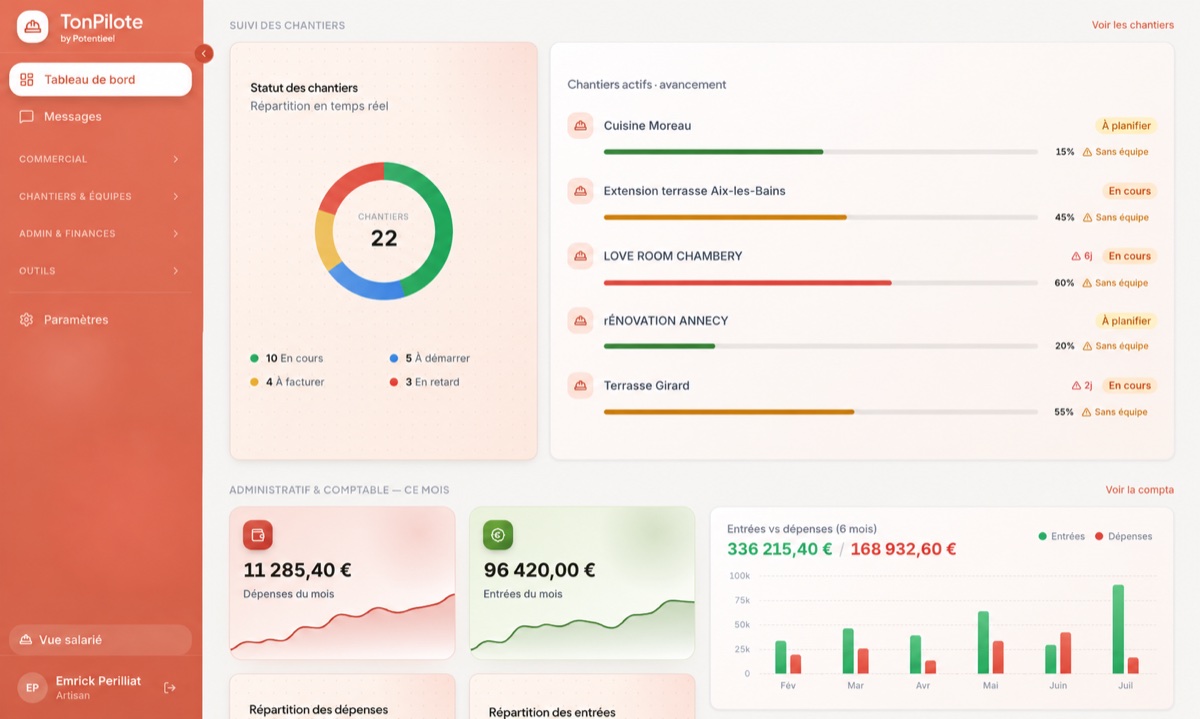Click the Entrées du mois card 96 420,00 €

(x=582, y=583)
